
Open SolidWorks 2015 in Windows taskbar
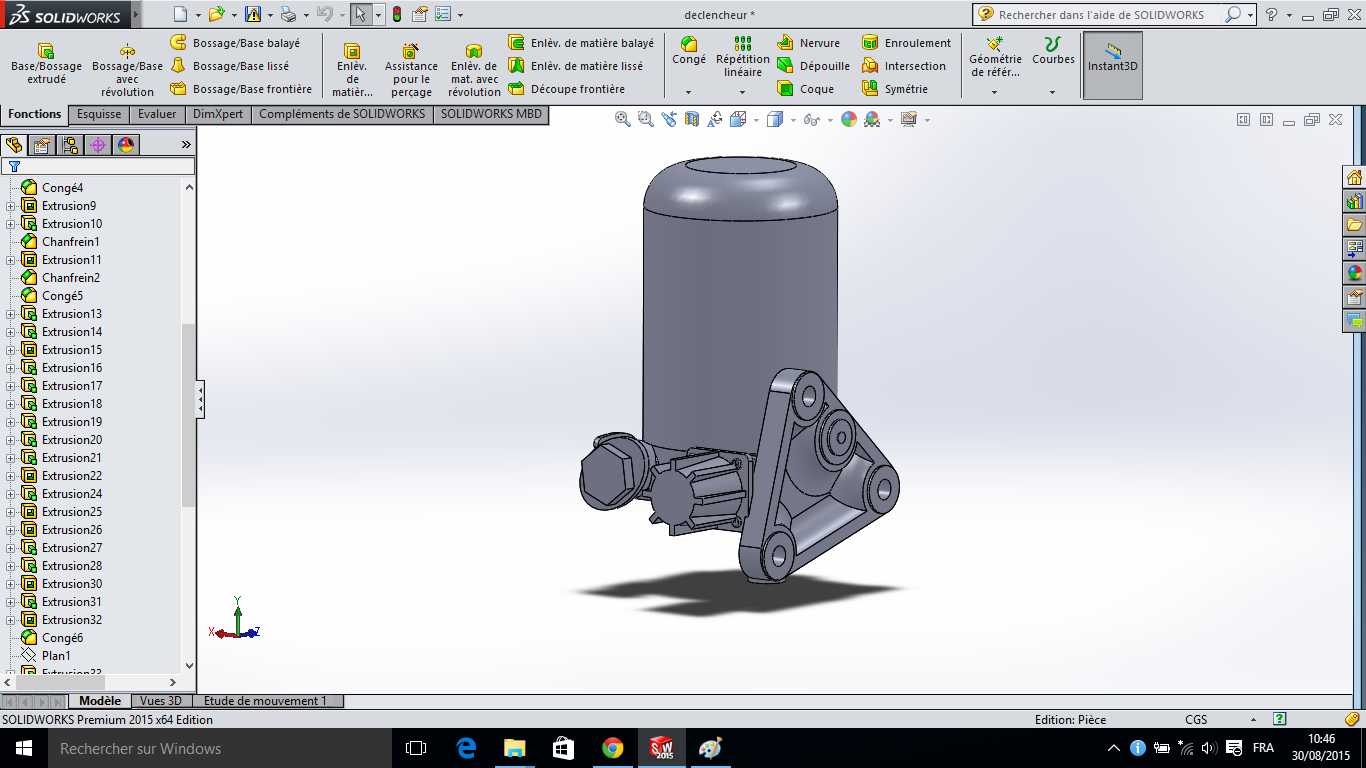[661, 748]
